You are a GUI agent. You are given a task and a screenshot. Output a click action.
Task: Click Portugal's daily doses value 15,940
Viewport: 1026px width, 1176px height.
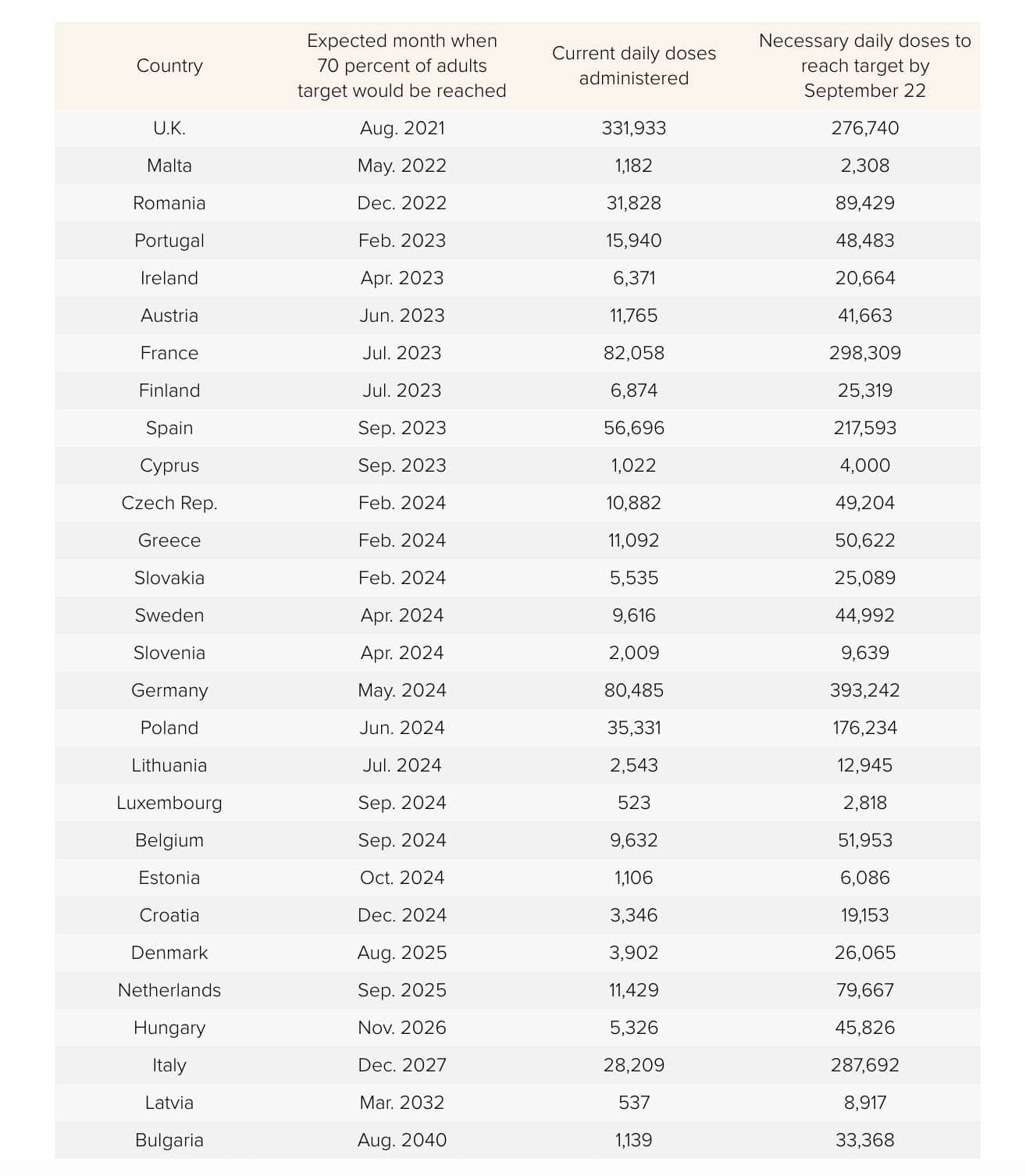tap(633, 241)
